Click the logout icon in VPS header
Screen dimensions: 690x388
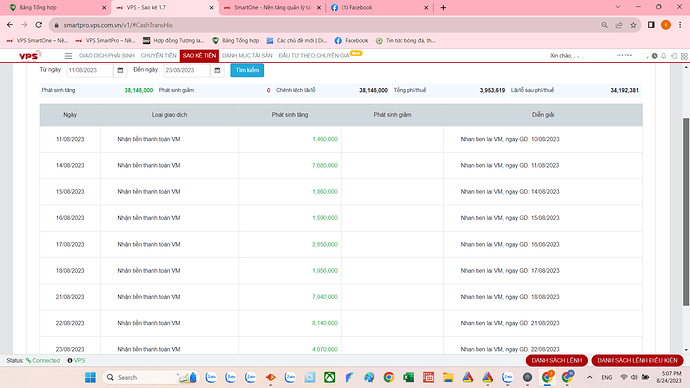[674, 56]
